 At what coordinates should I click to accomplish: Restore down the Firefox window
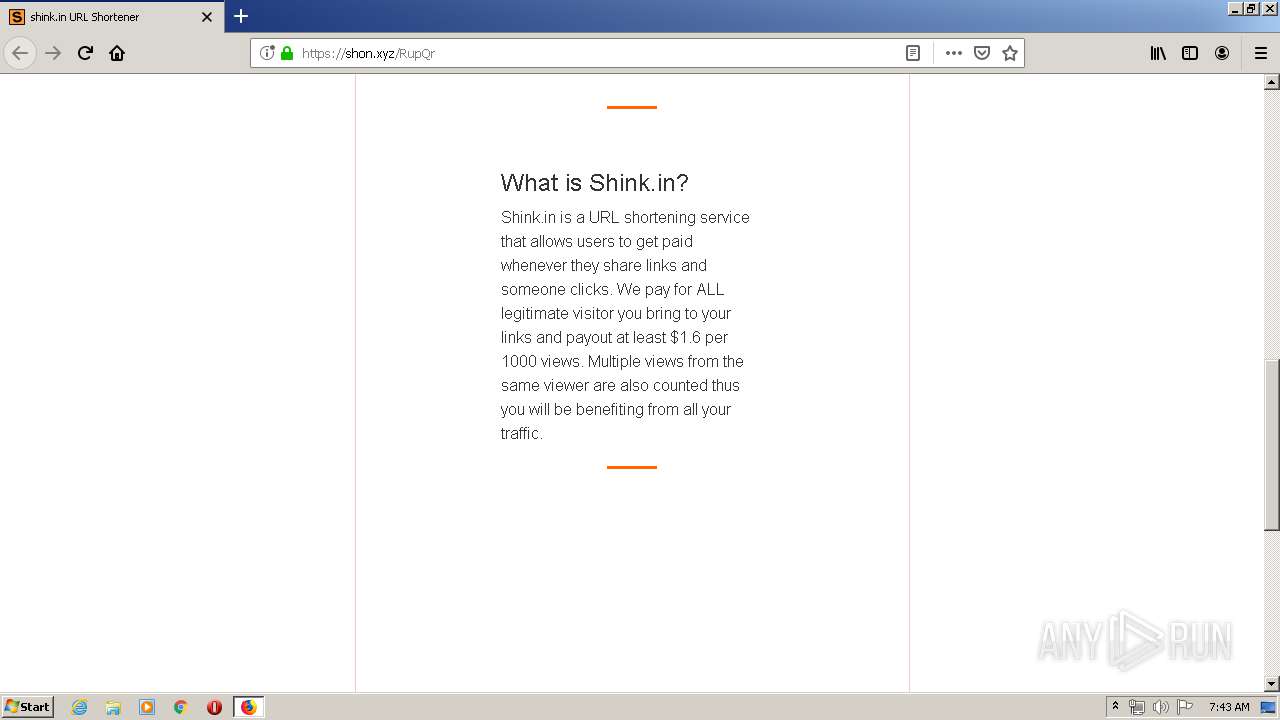point(1252,8)
